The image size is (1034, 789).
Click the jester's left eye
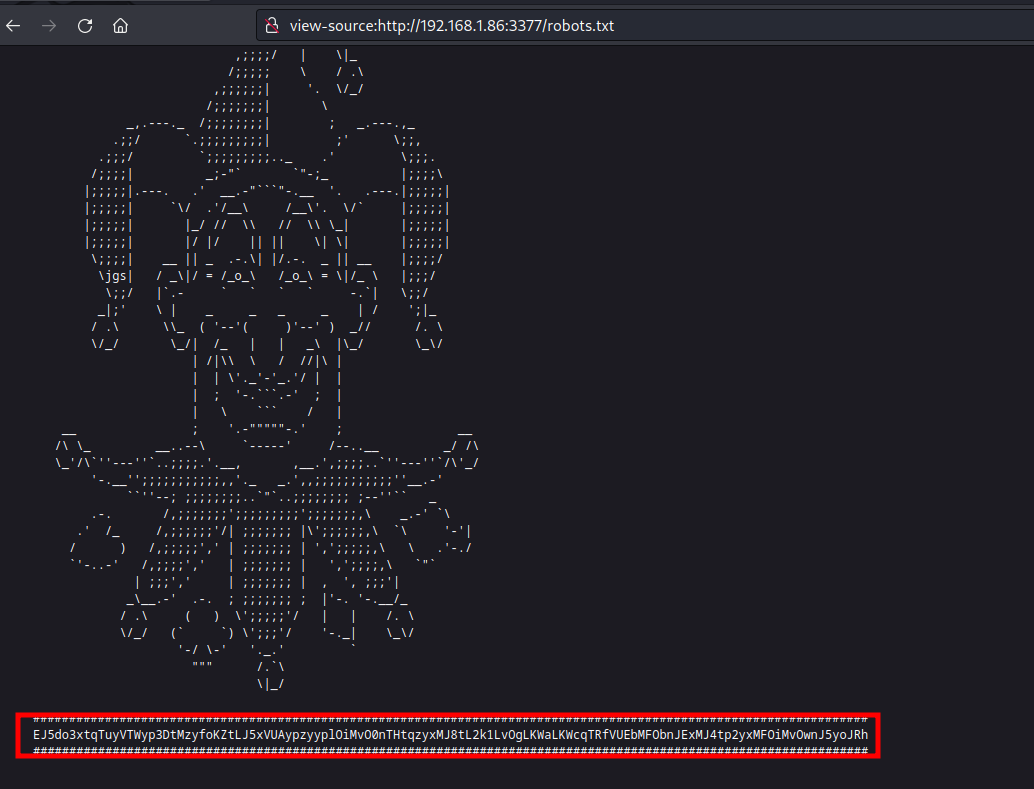point(238,275)
